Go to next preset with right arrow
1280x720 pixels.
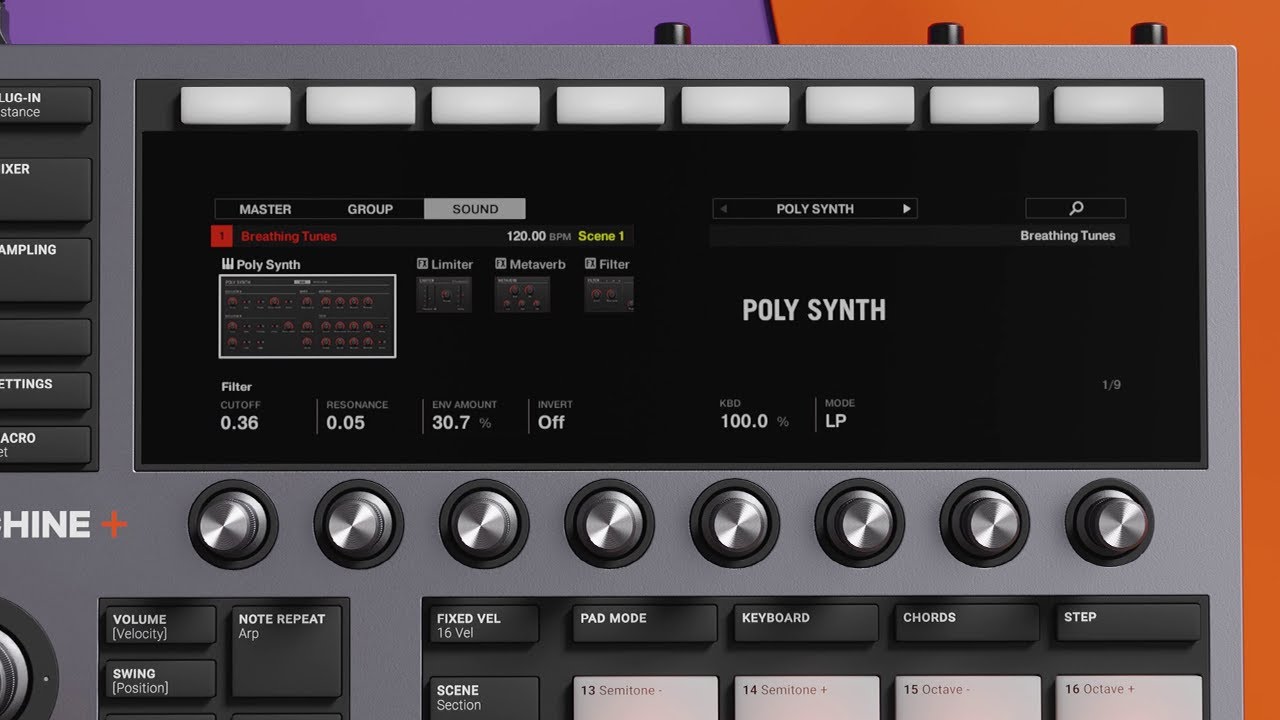point(907,209)
